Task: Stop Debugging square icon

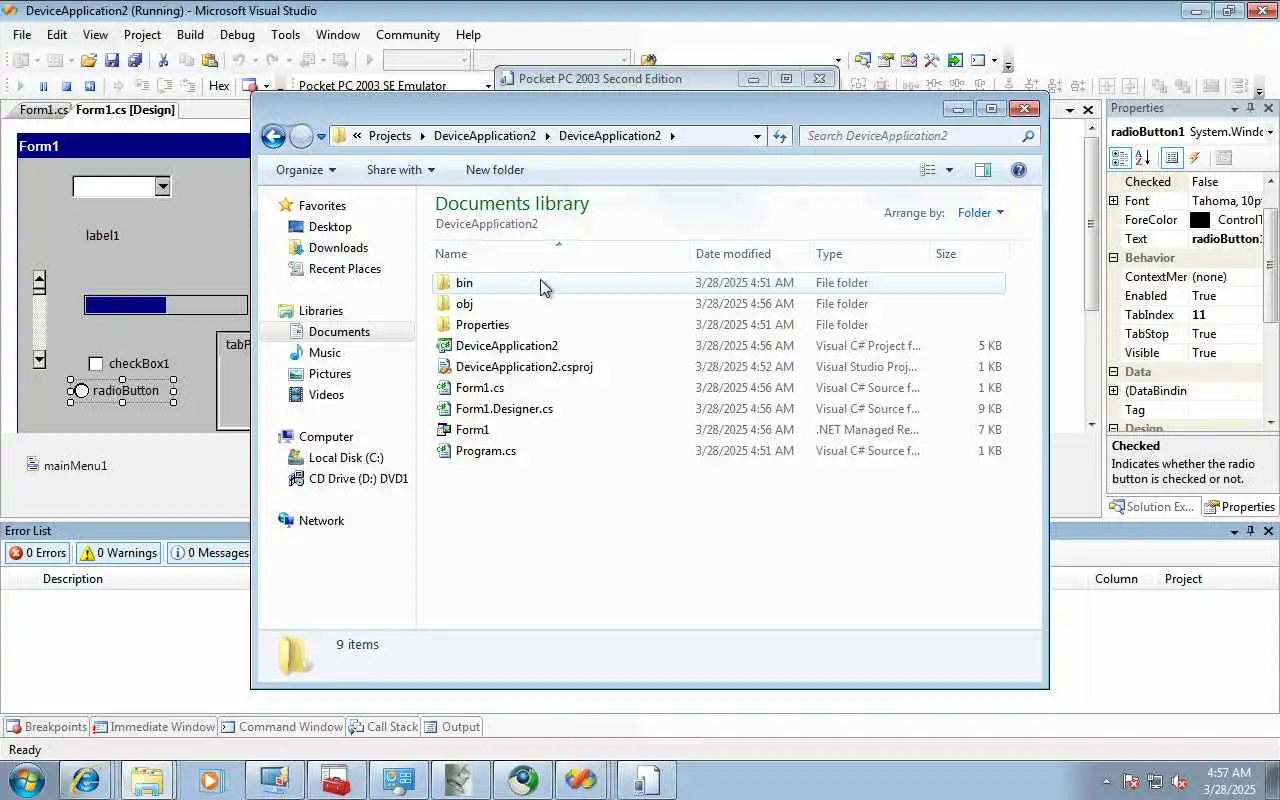Action: tap(66, 86)
